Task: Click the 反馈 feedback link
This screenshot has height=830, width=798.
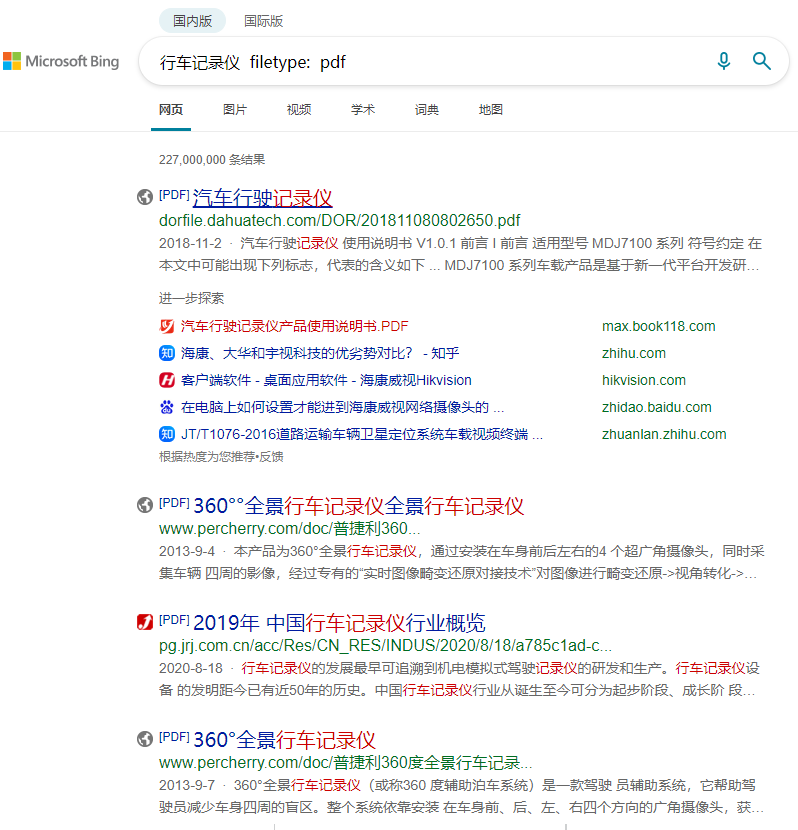Action: click(x=271, y=456)
